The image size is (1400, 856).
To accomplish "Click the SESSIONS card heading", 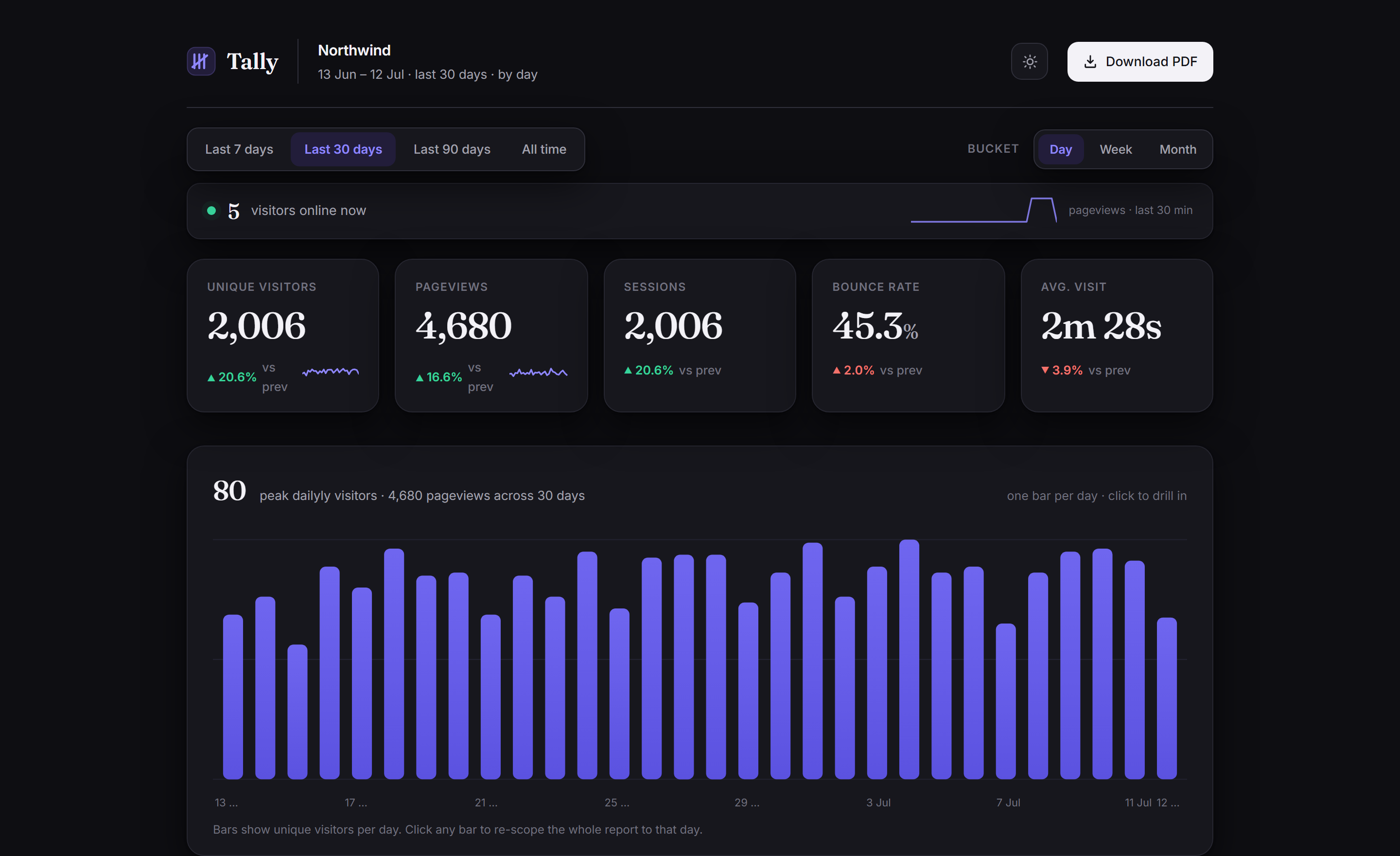I will (654, 287).
